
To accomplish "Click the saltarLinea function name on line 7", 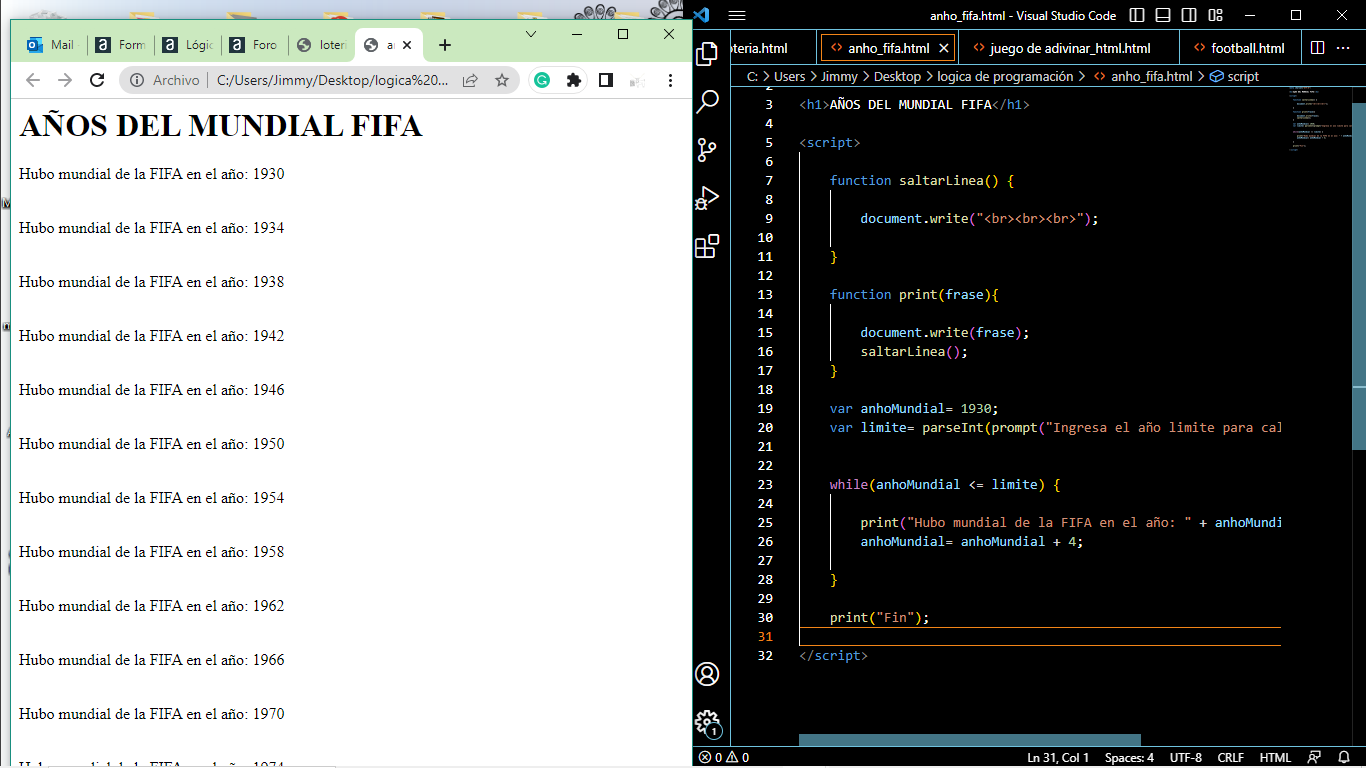I will (x=941, y=180).
